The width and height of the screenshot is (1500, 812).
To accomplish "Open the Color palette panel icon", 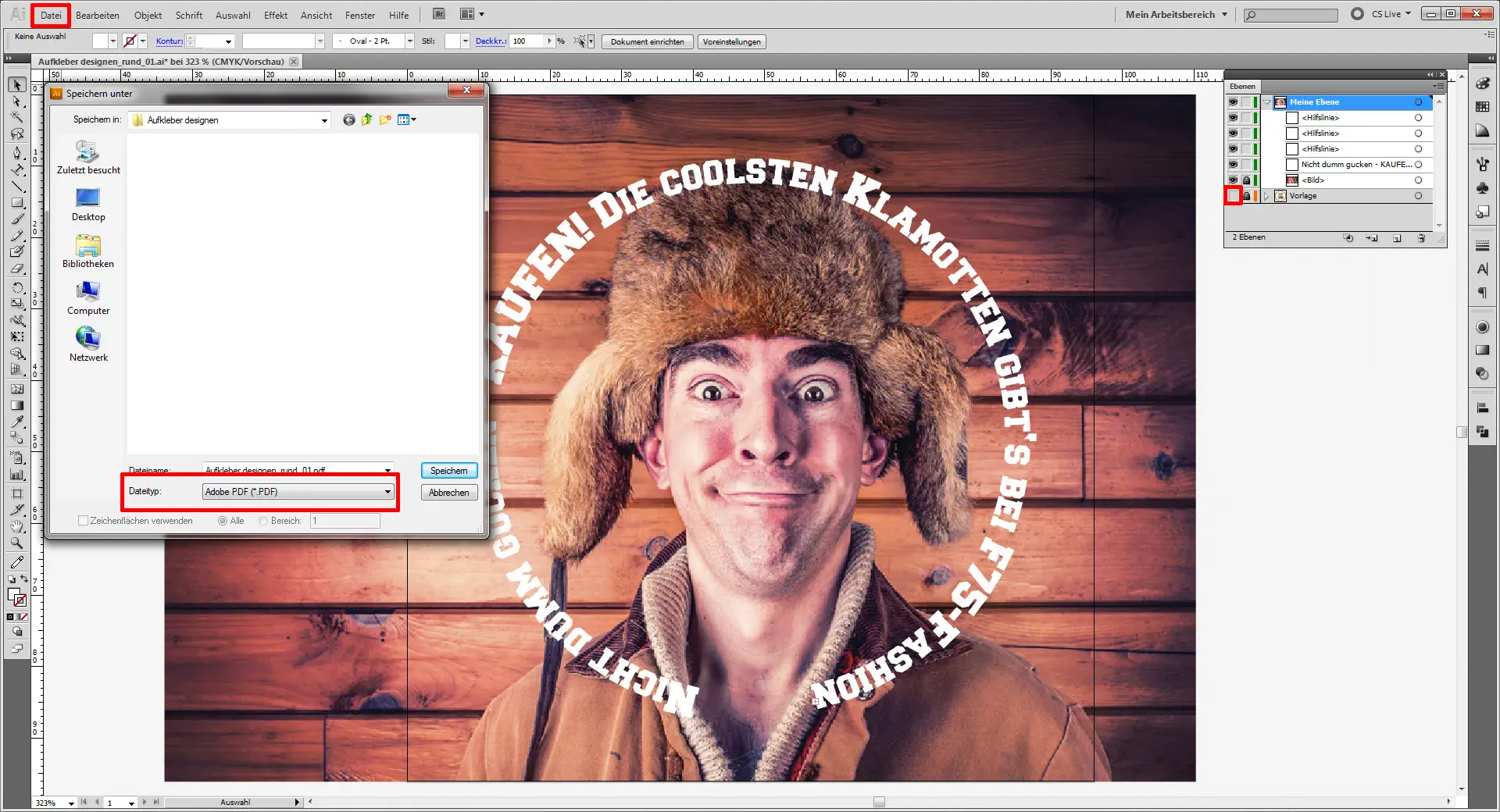I will (x=1482, y=84).
